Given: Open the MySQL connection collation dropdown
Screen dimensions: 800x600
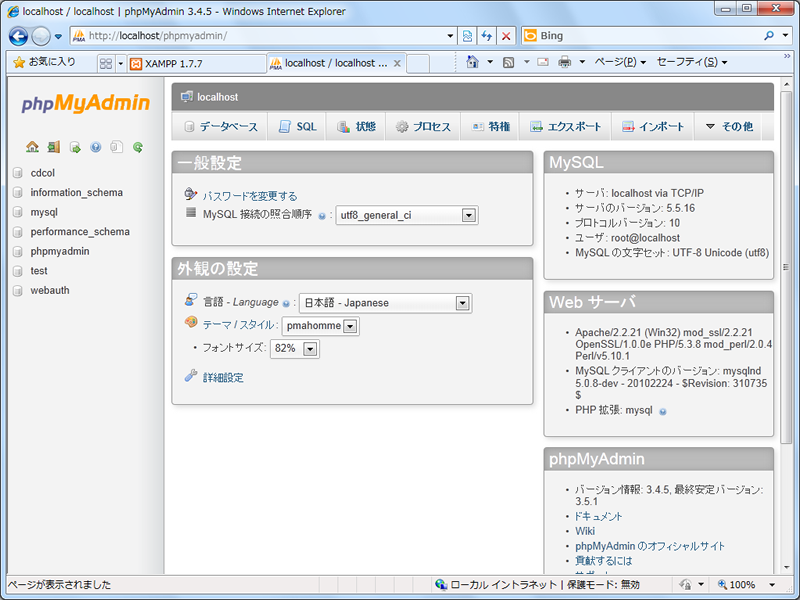Looking at the screenshot, I should pos(469,215).
